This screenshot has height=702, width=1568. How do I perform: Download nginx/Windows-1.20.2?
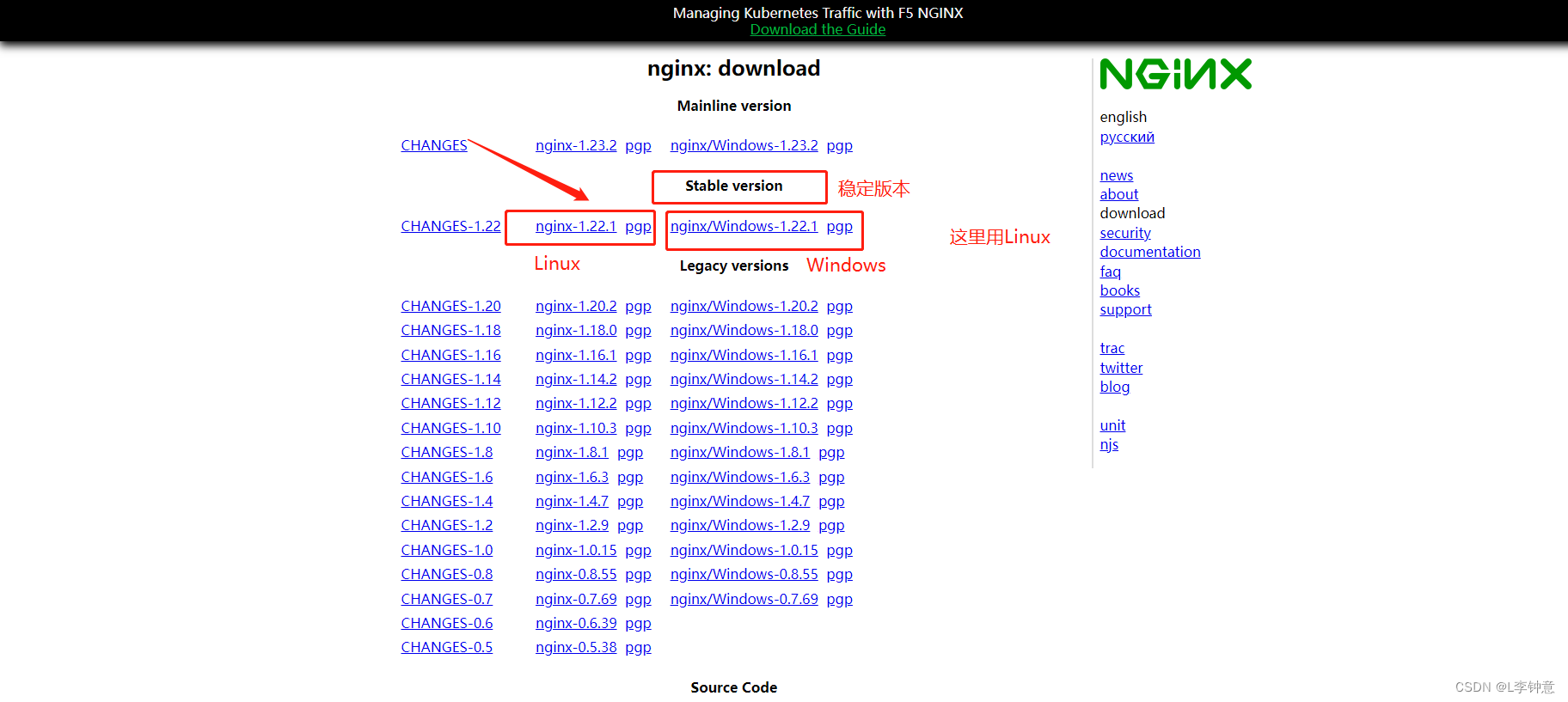coord(744,306)
